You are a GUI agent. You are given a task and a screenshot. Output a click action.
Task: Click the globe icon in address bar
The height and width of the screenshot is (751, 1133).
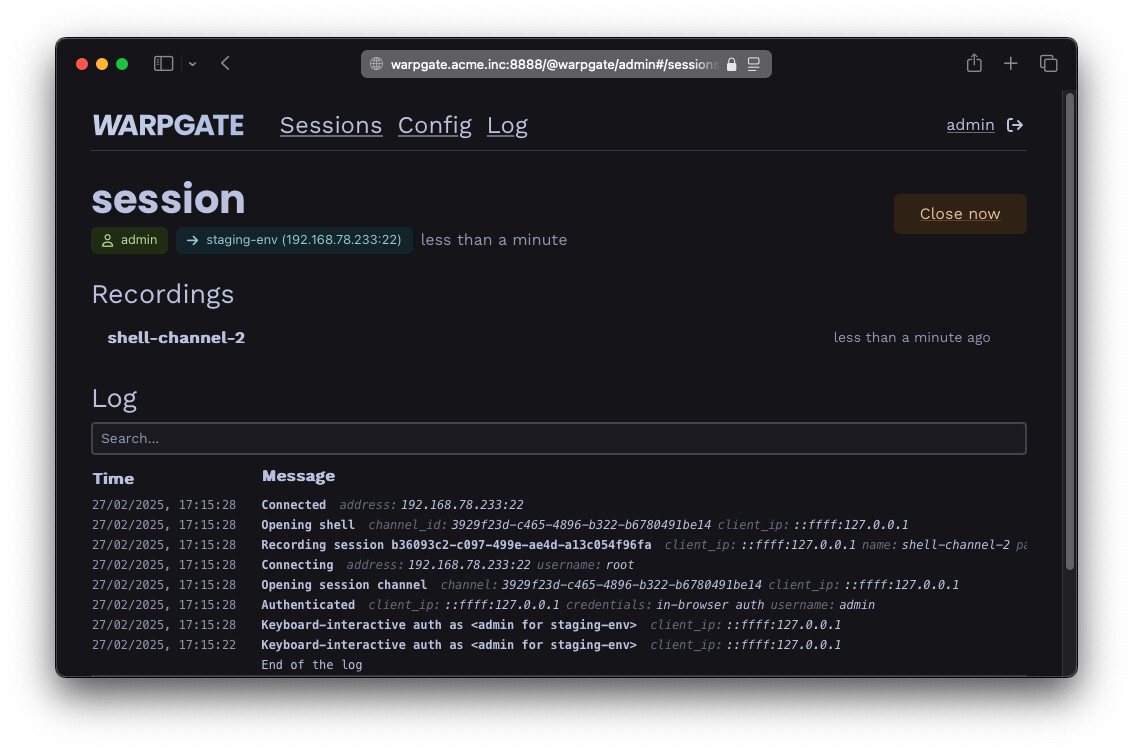pos(377,65)
